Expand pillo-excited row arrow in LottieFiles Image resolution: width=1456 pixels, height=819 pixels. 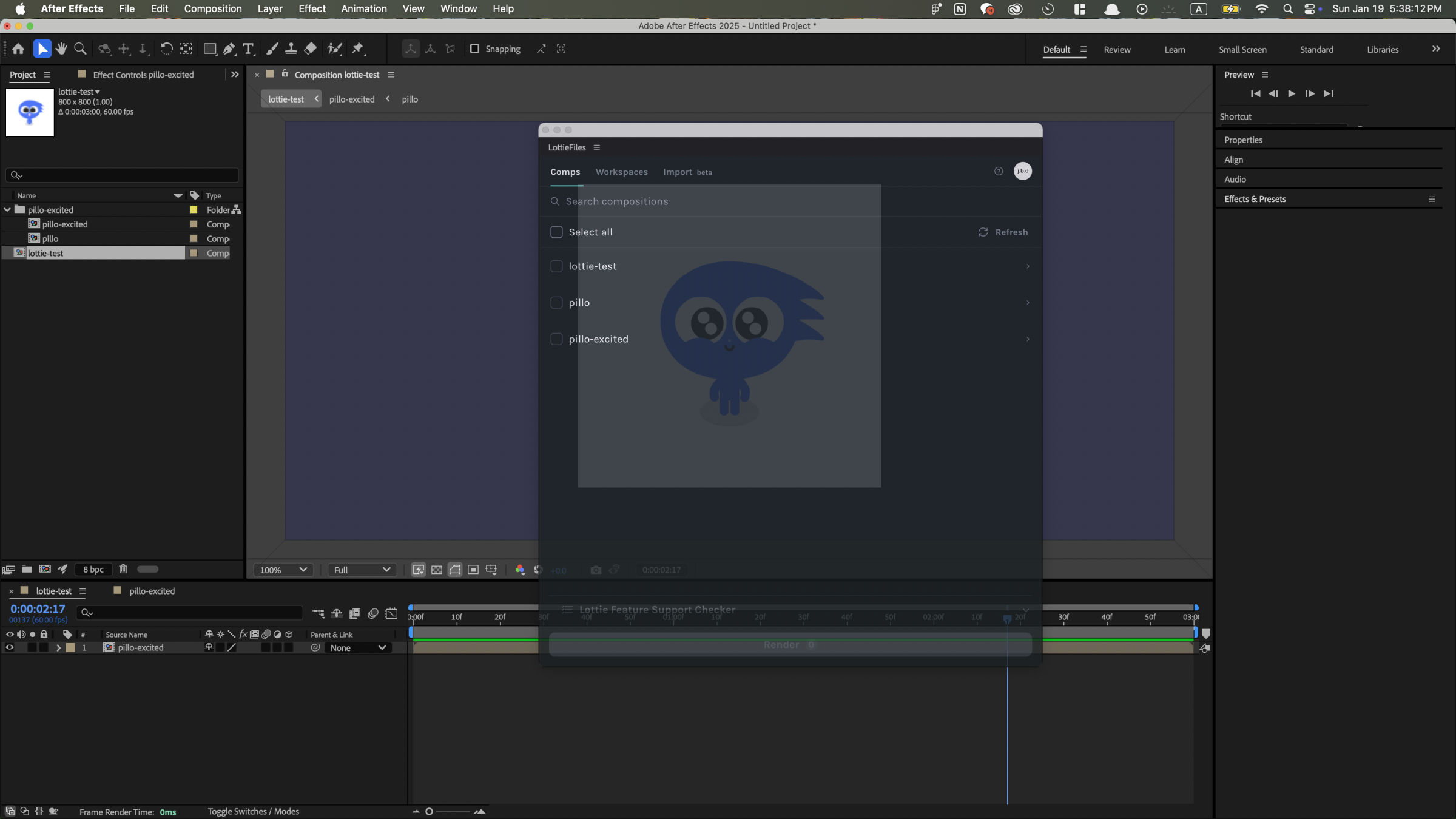point(1028,339)
